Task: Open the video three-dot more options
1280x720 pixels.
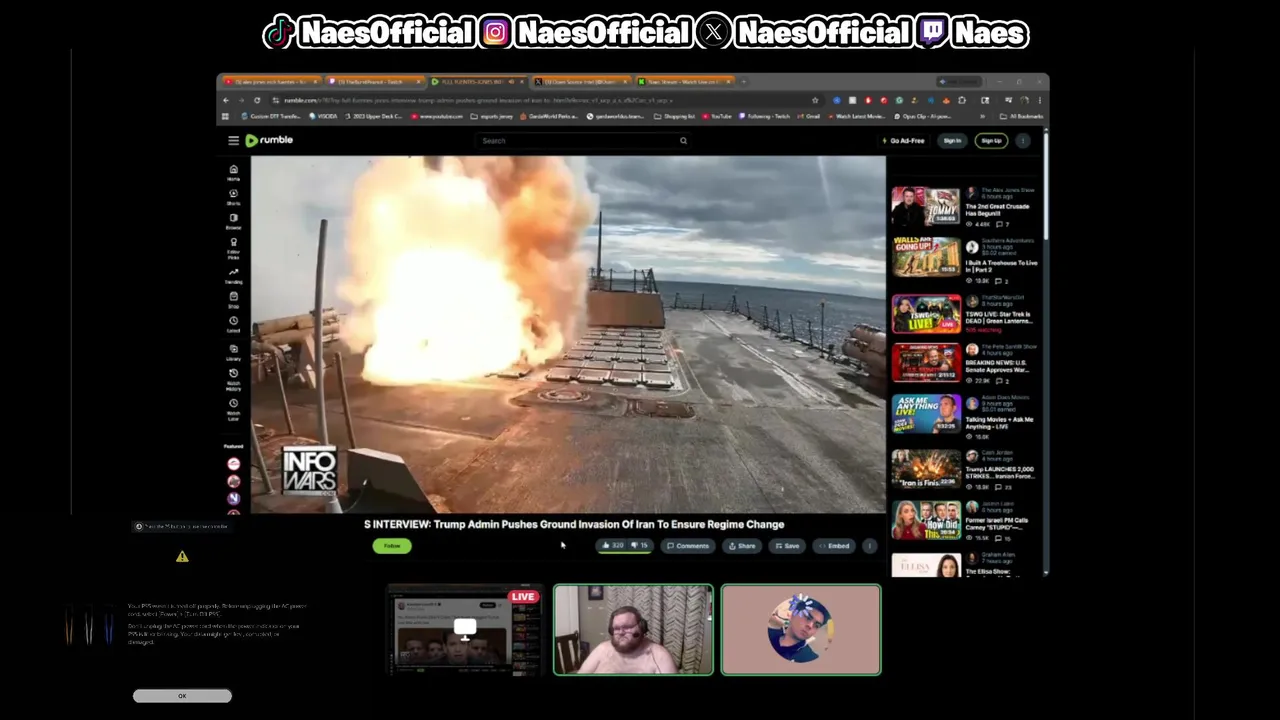Action: pyautogui.click(x=869, y=546)
